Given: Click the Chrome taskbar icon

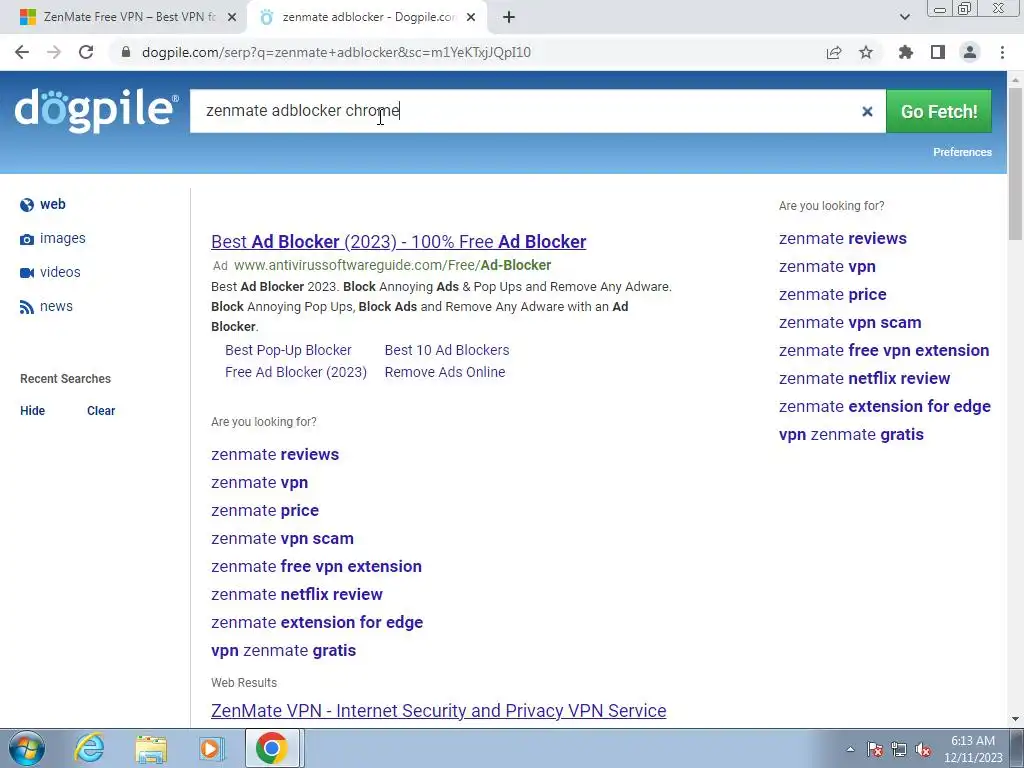Looking at the screenshot, I should click(x=272, y=748).
